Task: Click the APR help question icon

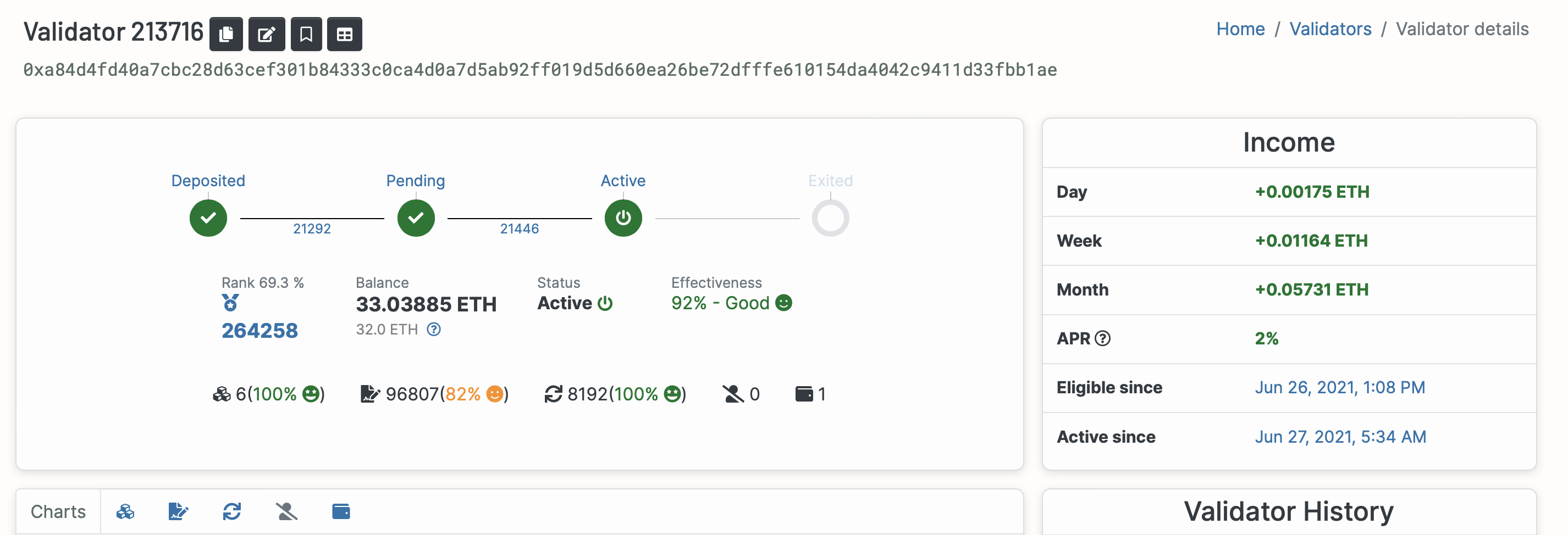Action: click(1102, 338)
